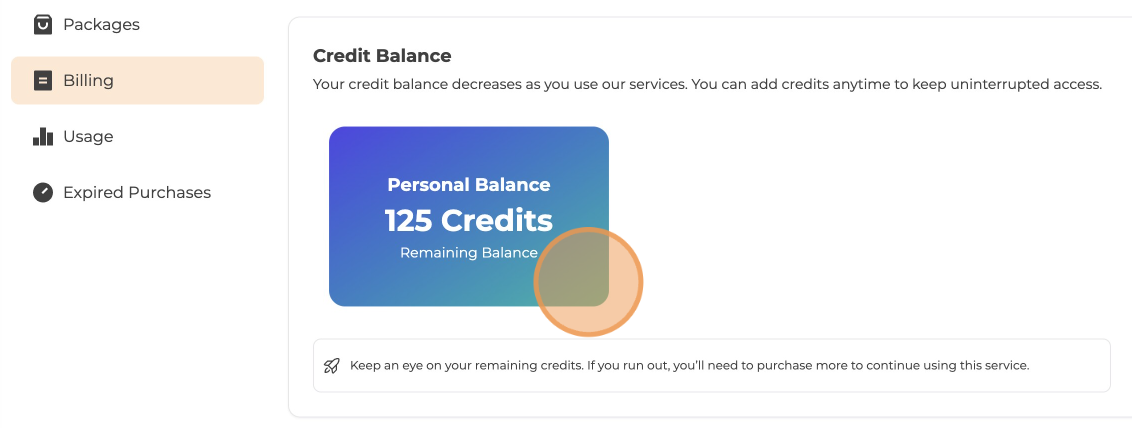Click the "125 Credits" amount

(469, 220)
